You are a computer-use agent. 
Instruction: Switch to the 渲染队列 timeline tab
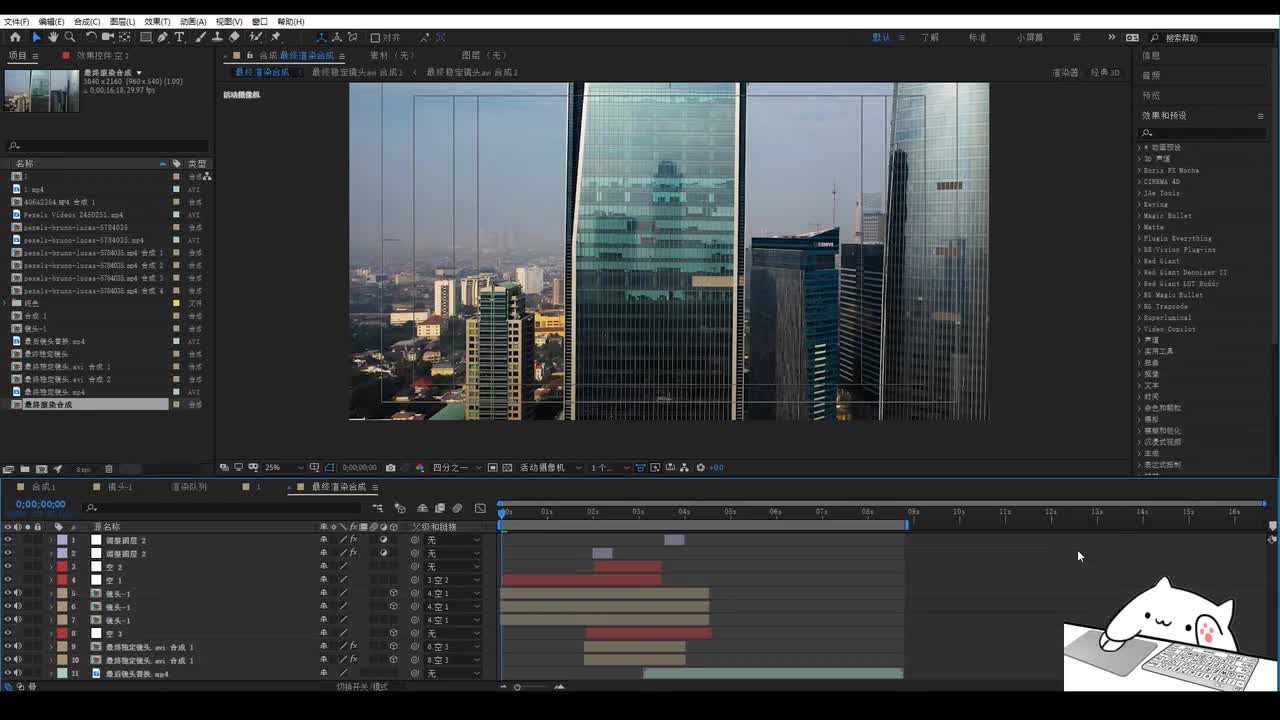pyautogui.click(x=189, y=487)
